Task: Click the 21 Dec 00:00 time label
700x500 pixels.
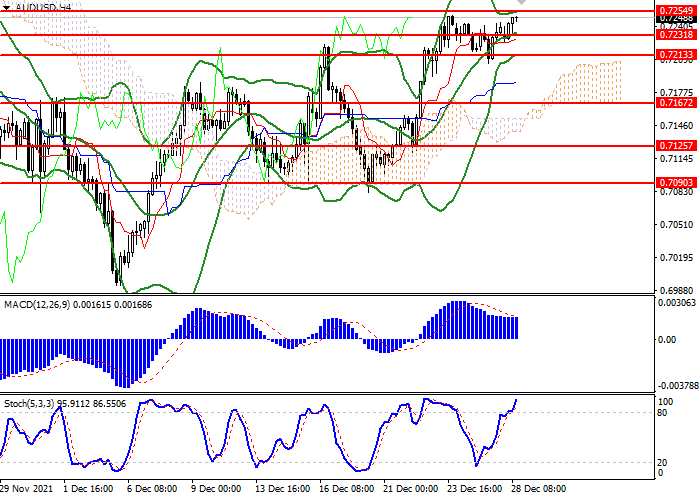Action: (410, 489)
